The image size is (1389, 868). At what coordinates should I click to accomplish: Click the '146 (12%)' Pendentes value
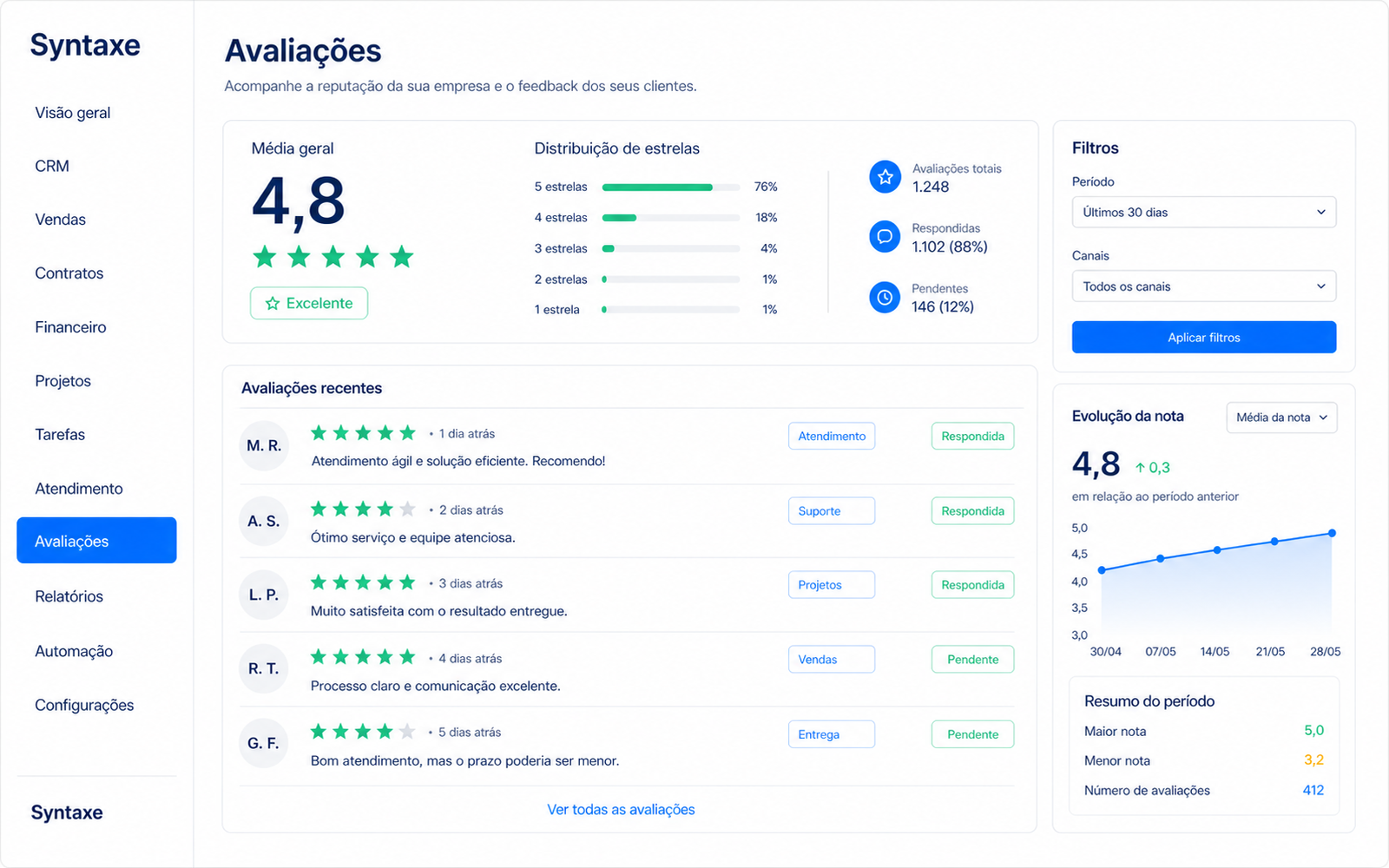point(943,307)
